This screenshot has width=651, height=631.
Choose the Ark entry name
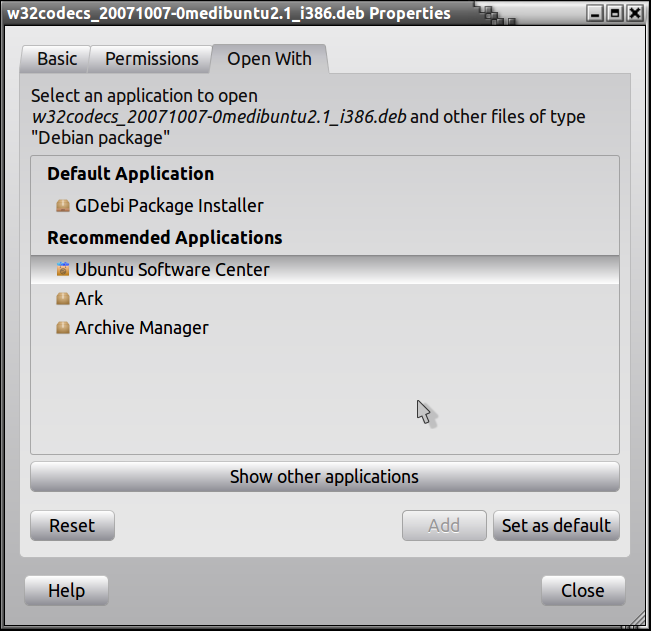pos(89,299)
